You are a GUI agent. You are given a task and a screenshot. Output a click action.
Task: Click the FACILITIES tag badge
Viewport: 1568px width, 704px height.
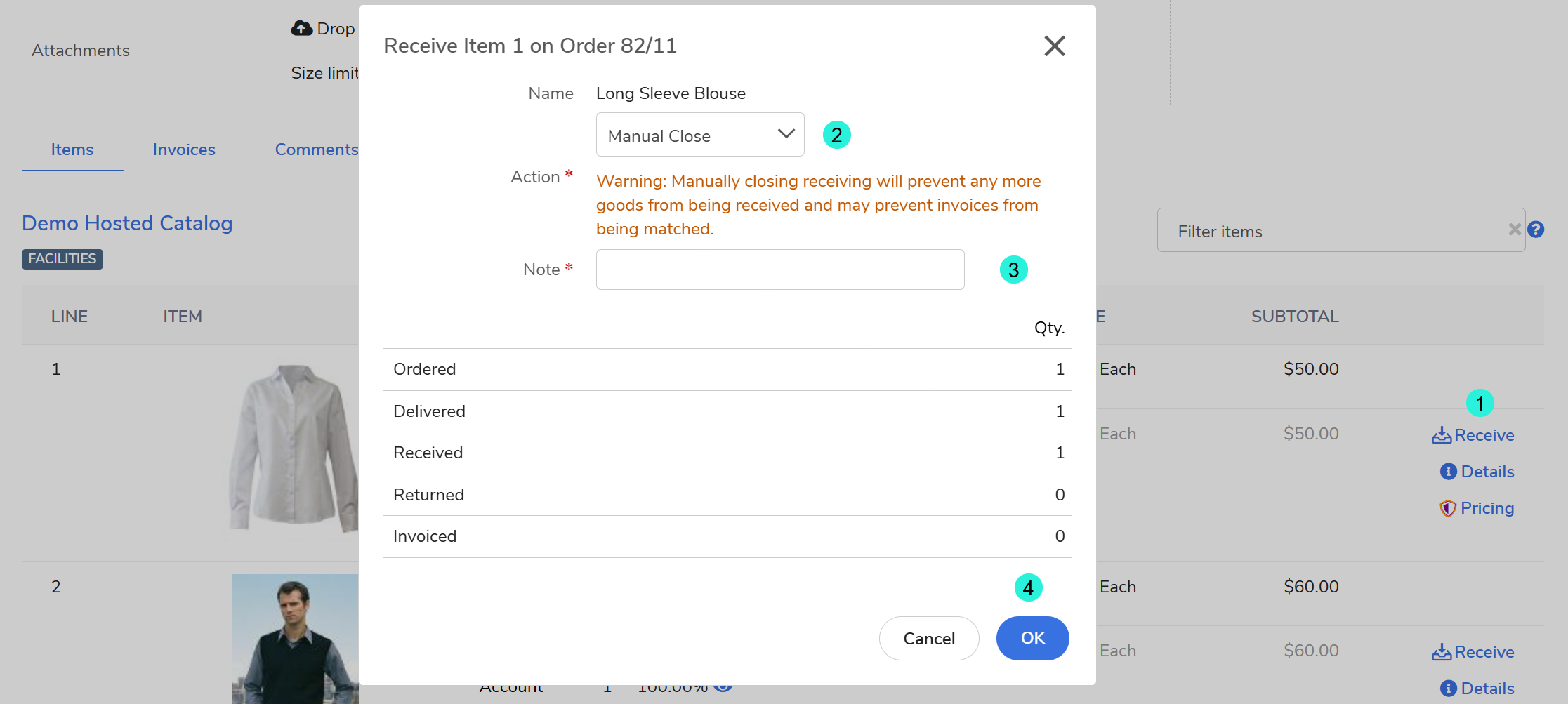(62, 259)
